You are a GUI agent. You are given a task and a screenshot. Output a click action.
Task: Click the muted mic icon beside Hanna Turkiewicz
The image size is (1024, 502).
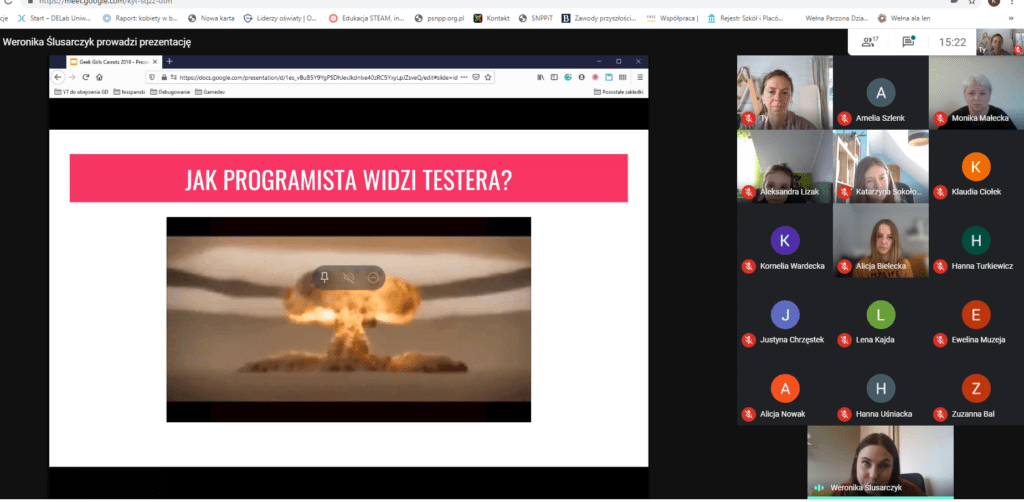coord(940,266)
